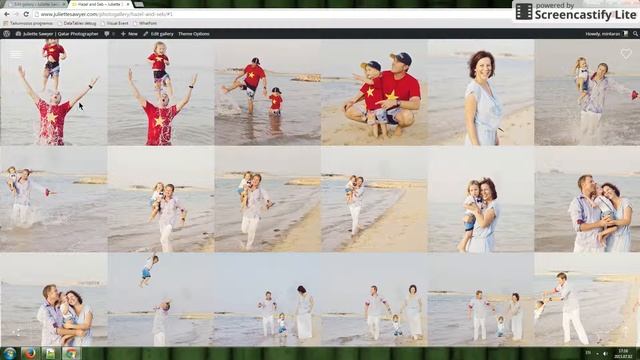The width and height of the screenshot is (640, 360).
Task: Open the Chrome taskbar icon
Action: click(71, 353)
